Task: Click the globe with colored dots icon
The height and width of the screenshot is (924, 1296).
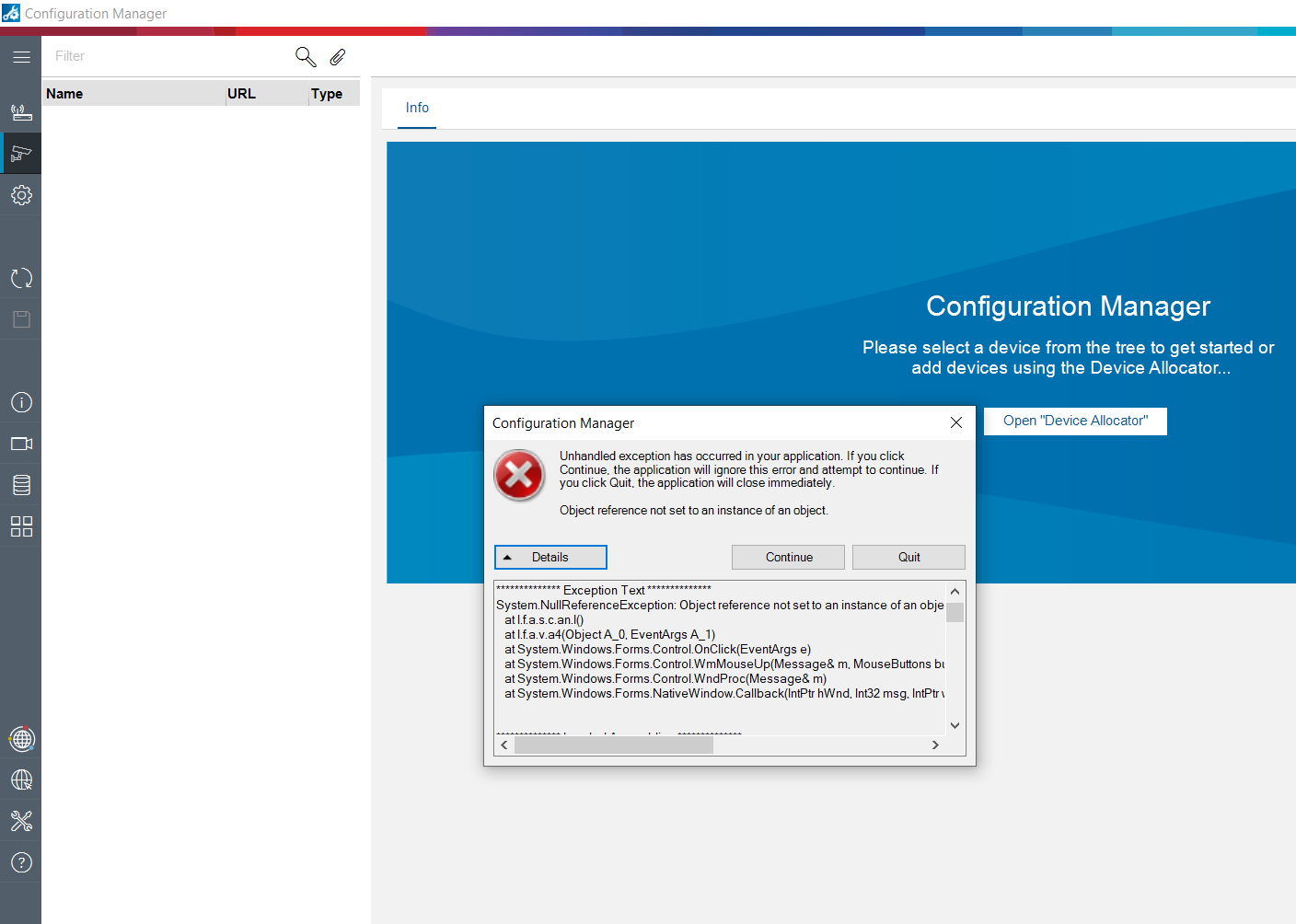Action: [x=21, y=739]
